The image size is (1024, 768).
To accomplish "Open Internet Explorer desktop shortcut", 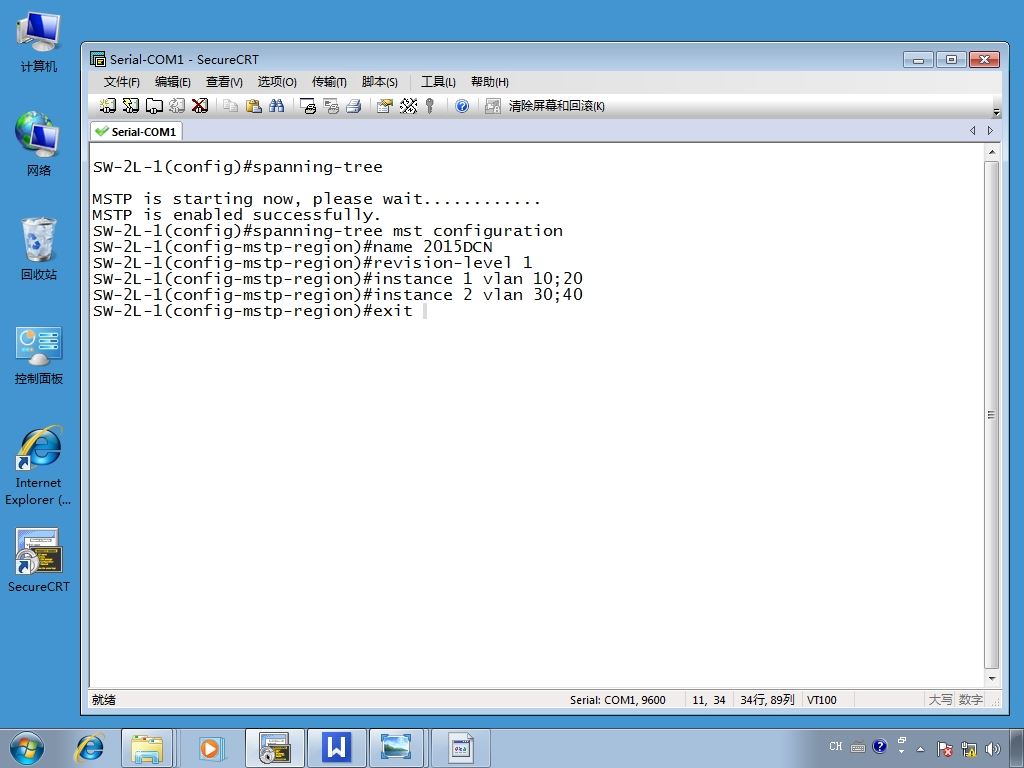I will click(39, 465).
